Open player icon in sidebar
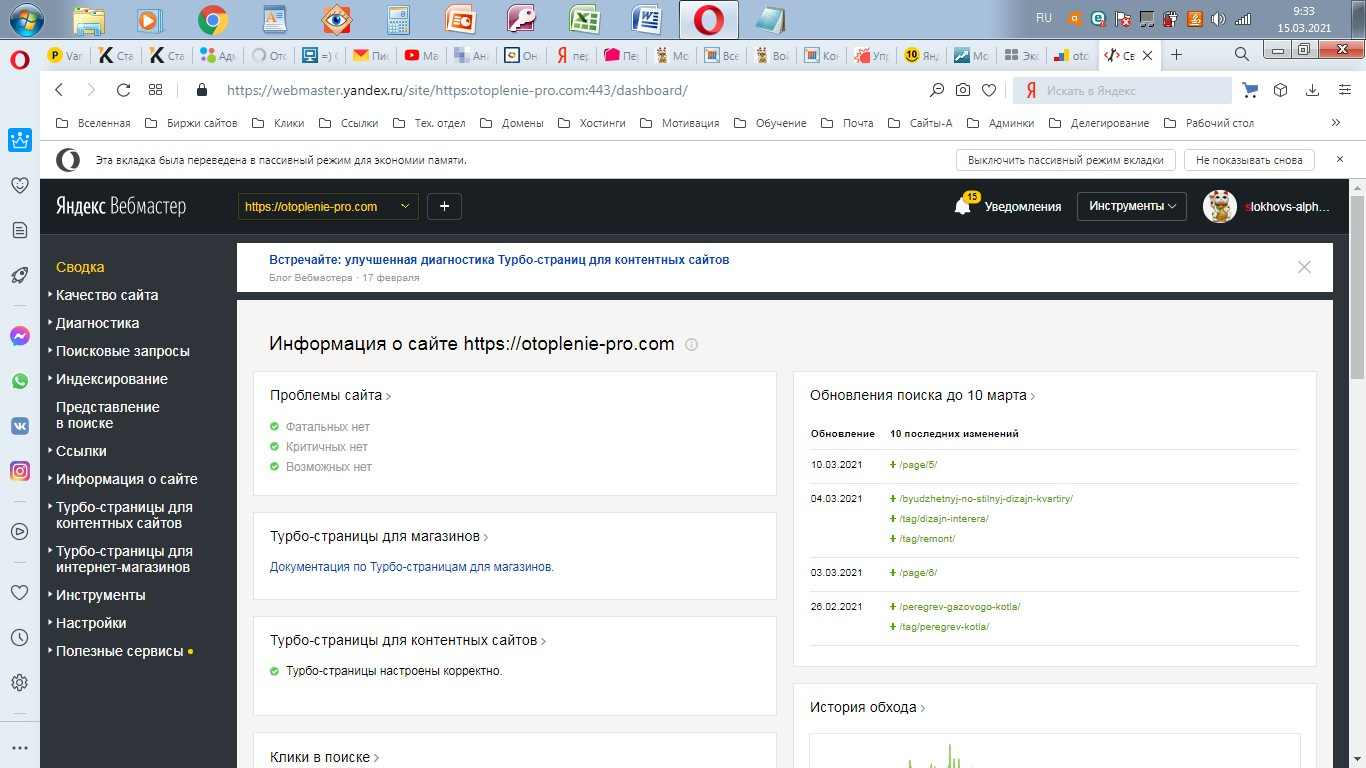1366x768 pixels. pos(19,531)
